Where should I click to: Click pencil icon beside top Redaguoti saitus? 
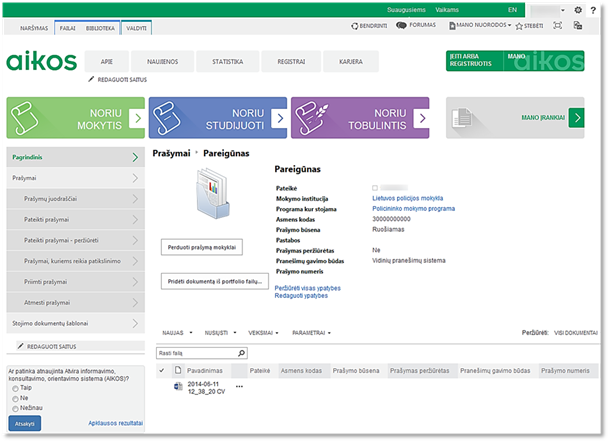(91, 79)
